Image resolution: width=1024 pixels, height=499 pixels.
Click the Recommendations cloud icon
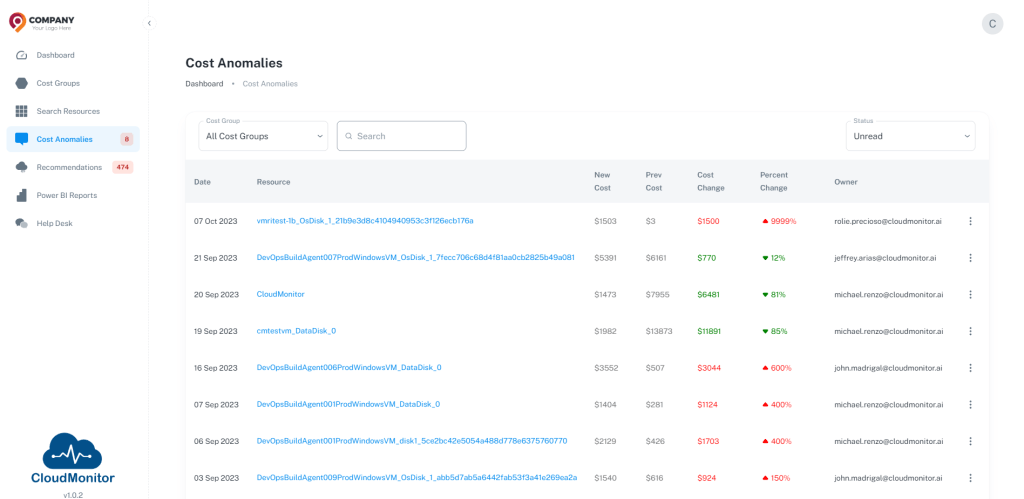[x=22, y=167]
